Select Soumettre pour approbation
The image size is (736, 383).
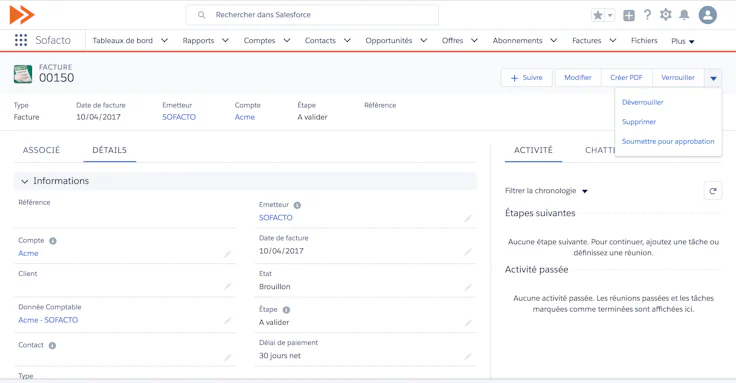pos(668,141)
